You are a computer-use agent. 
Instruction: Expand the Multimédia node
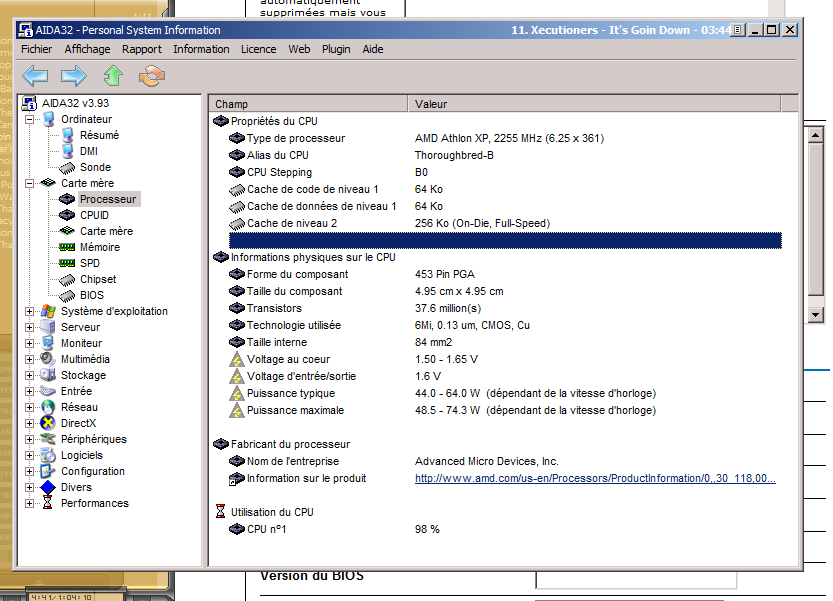[x=30, y=359]
